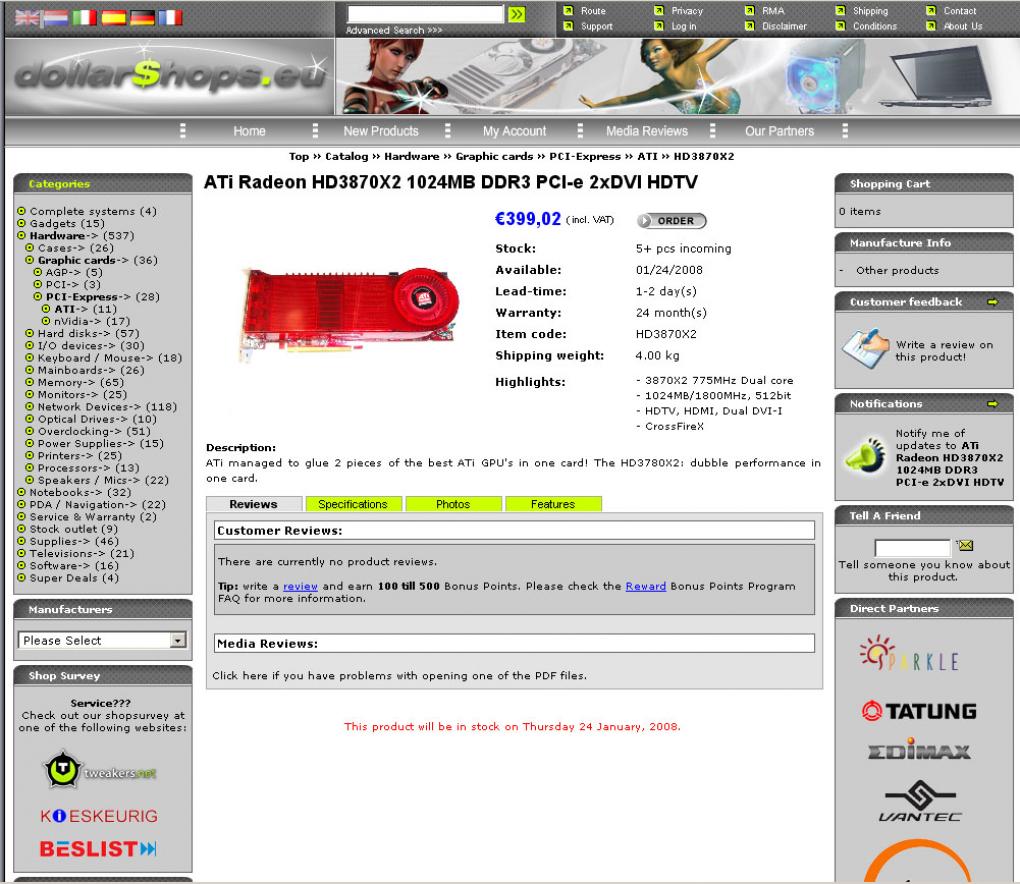Image resolution: width=1020 pixels, height=884 pixels.
Task: Focus the top search input field
Action: tap(425, 14)
